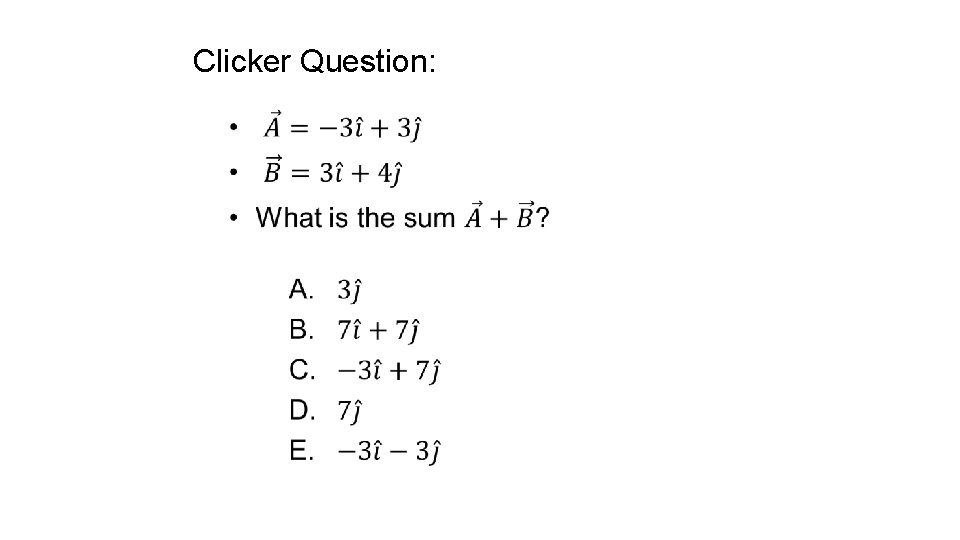Click the "What is the sum" text
The width and height of the screenshot is (960, 540).
click(356, 217)
